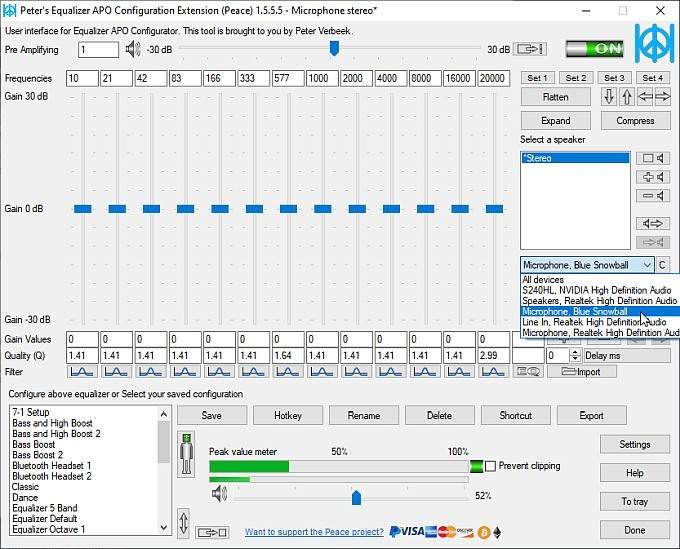Click the remove speaker minus icon
This screenshot has height=549, width=680.
click(653, 196)
